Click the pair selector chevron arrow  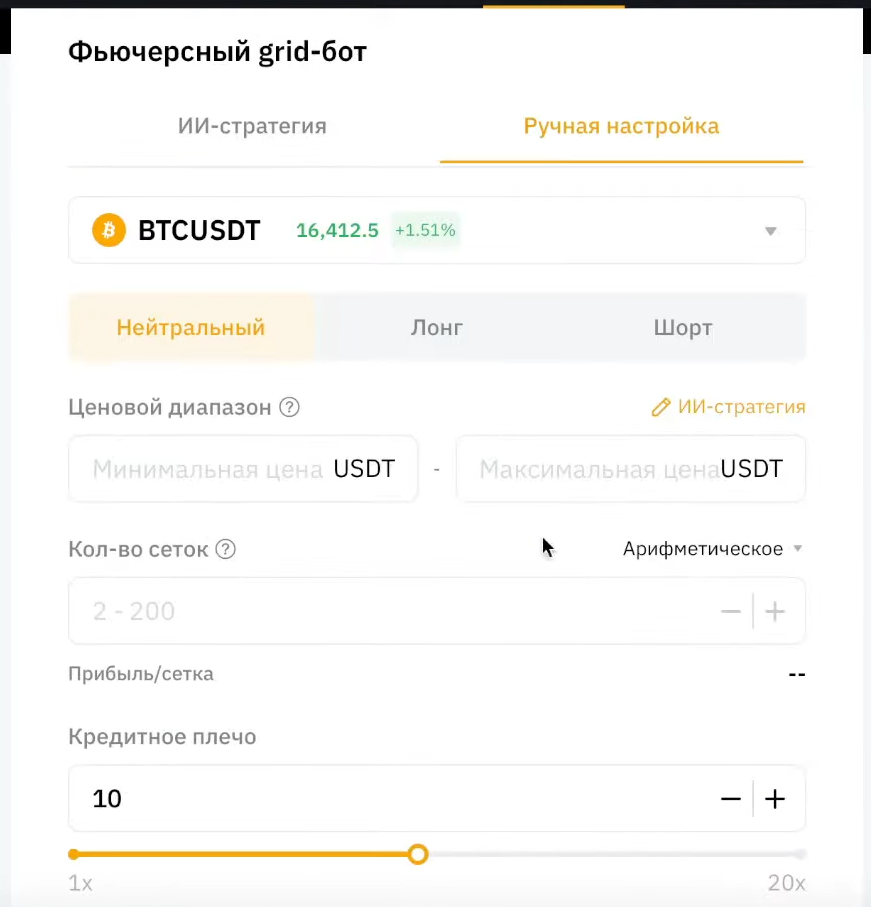(770, 230)
